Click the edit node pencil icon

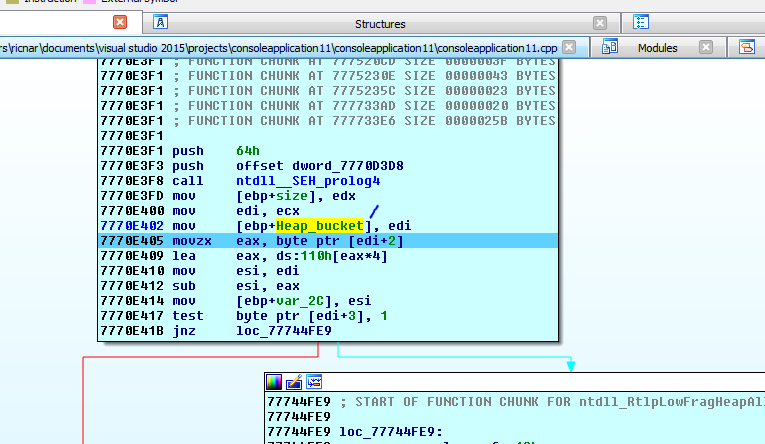pos(293,382)
